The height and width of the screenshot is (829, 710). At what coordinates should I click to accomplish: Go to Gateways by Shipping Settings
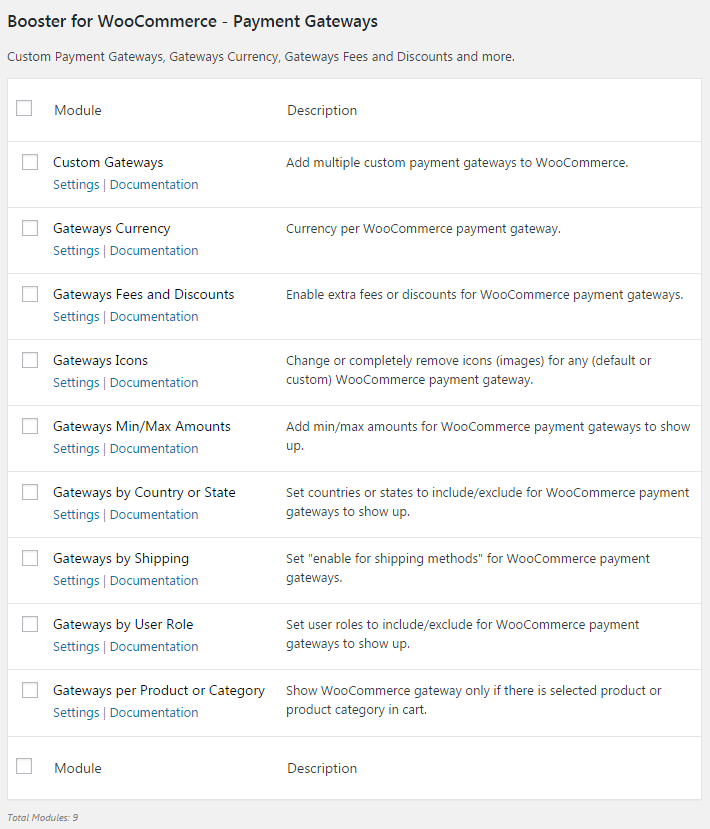click(76, 581)
